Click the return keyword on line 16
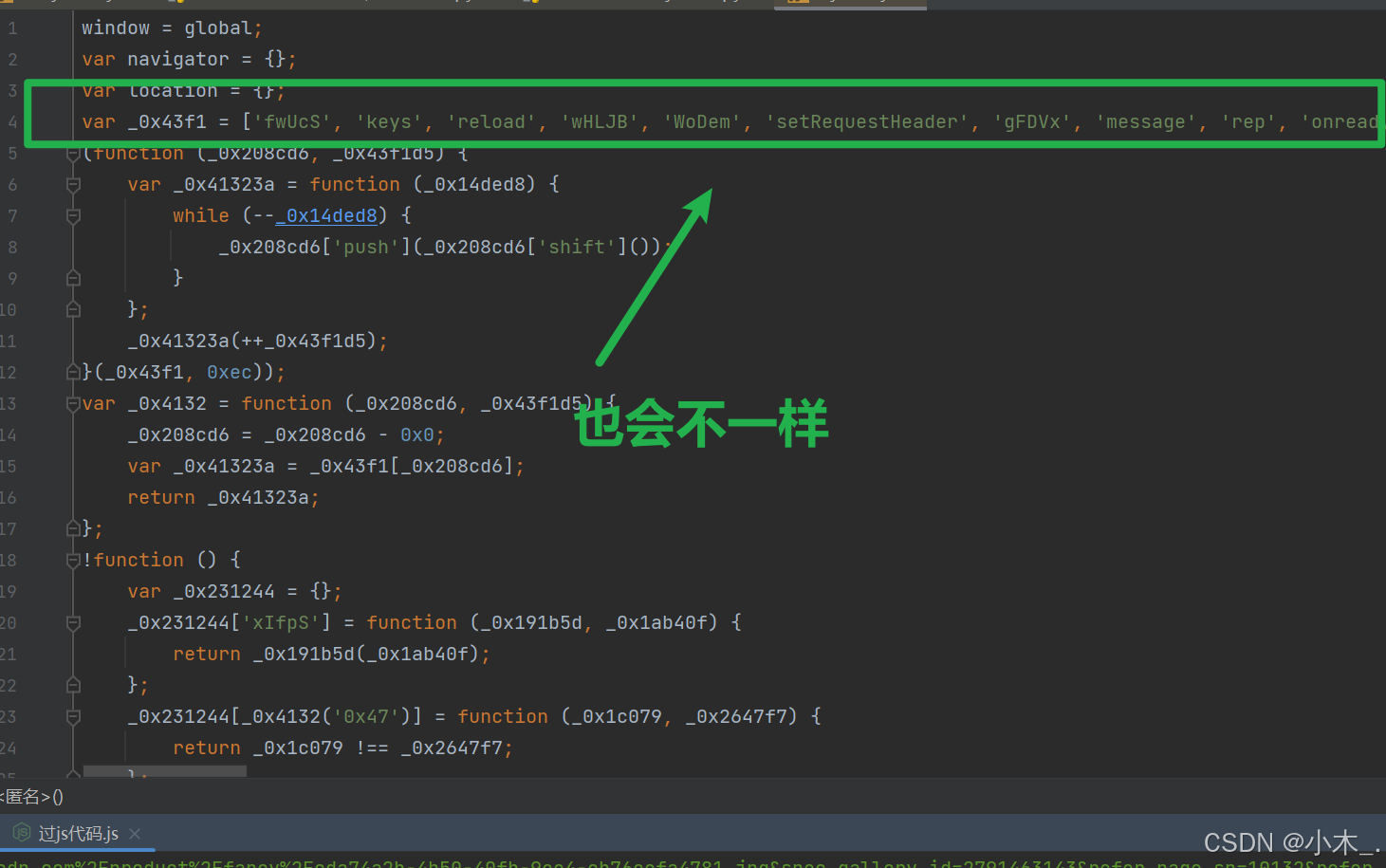This screenshot has width=1386, height=868. point(161,498)
